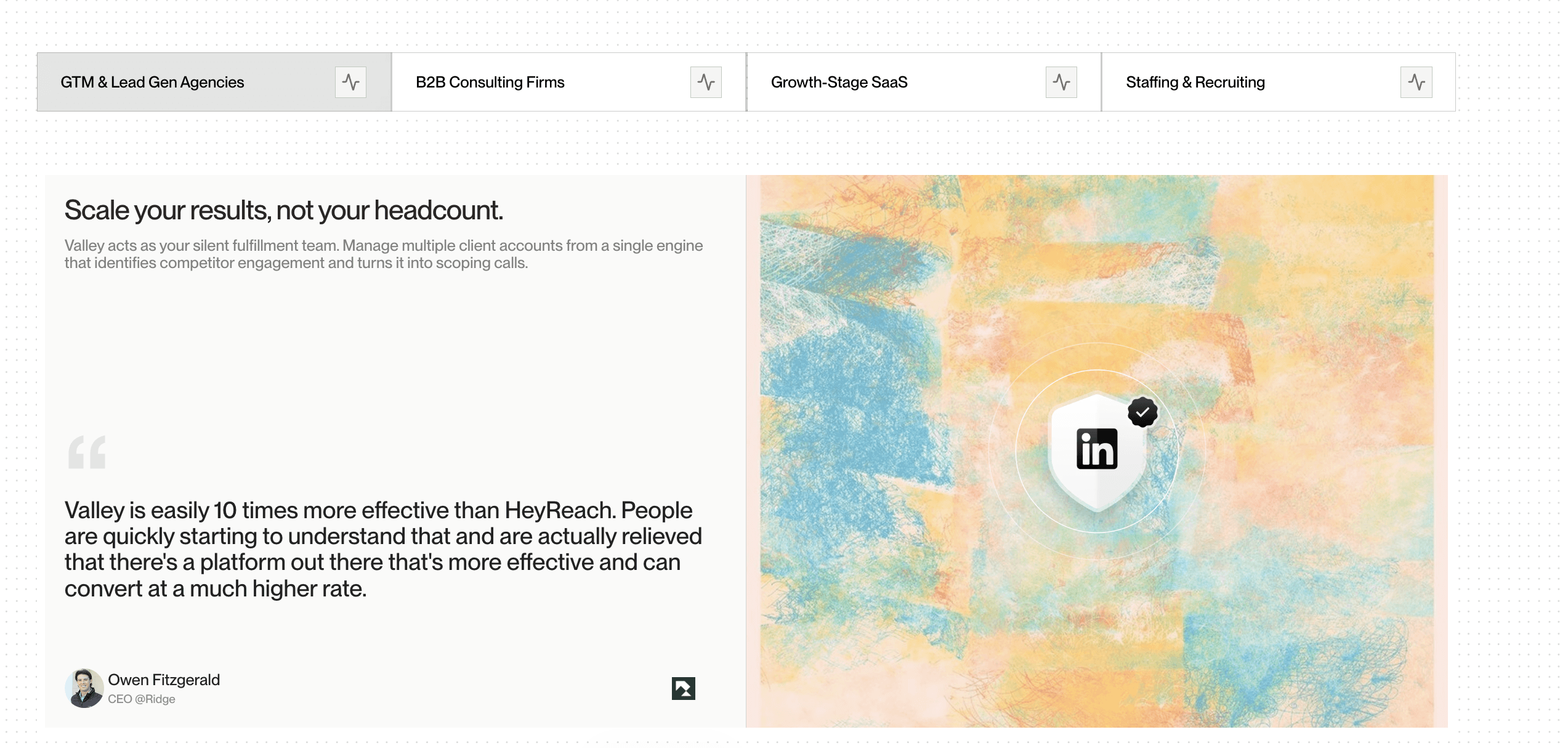The image size is (1568, 748).
Task: Switch to B2B Consulting Firms tab
Action: coord(490,82)
